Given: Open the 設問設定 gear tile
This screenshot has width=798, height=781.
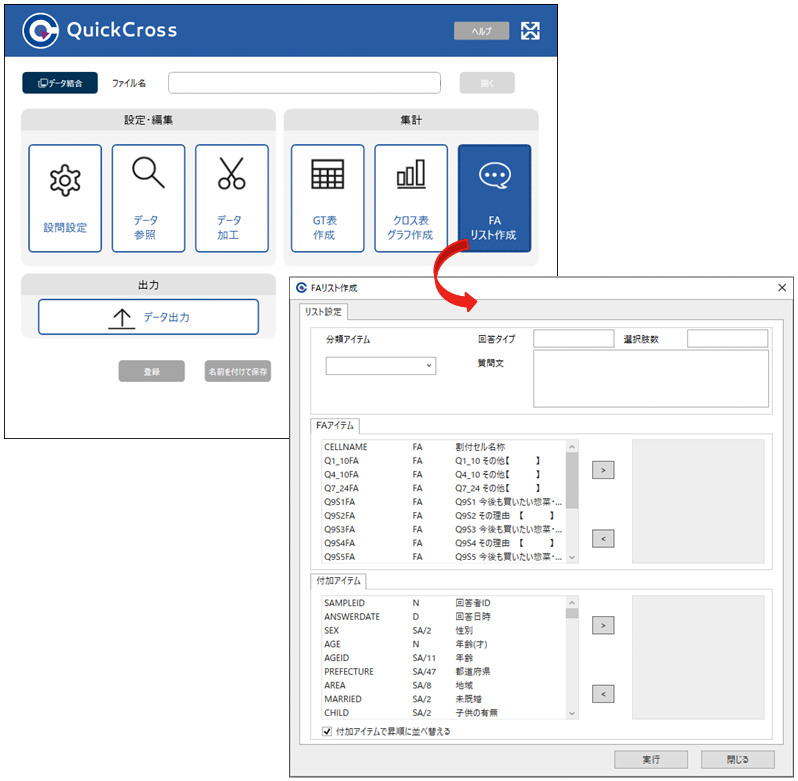Looking at the screenshot, I should coord(65,198).
